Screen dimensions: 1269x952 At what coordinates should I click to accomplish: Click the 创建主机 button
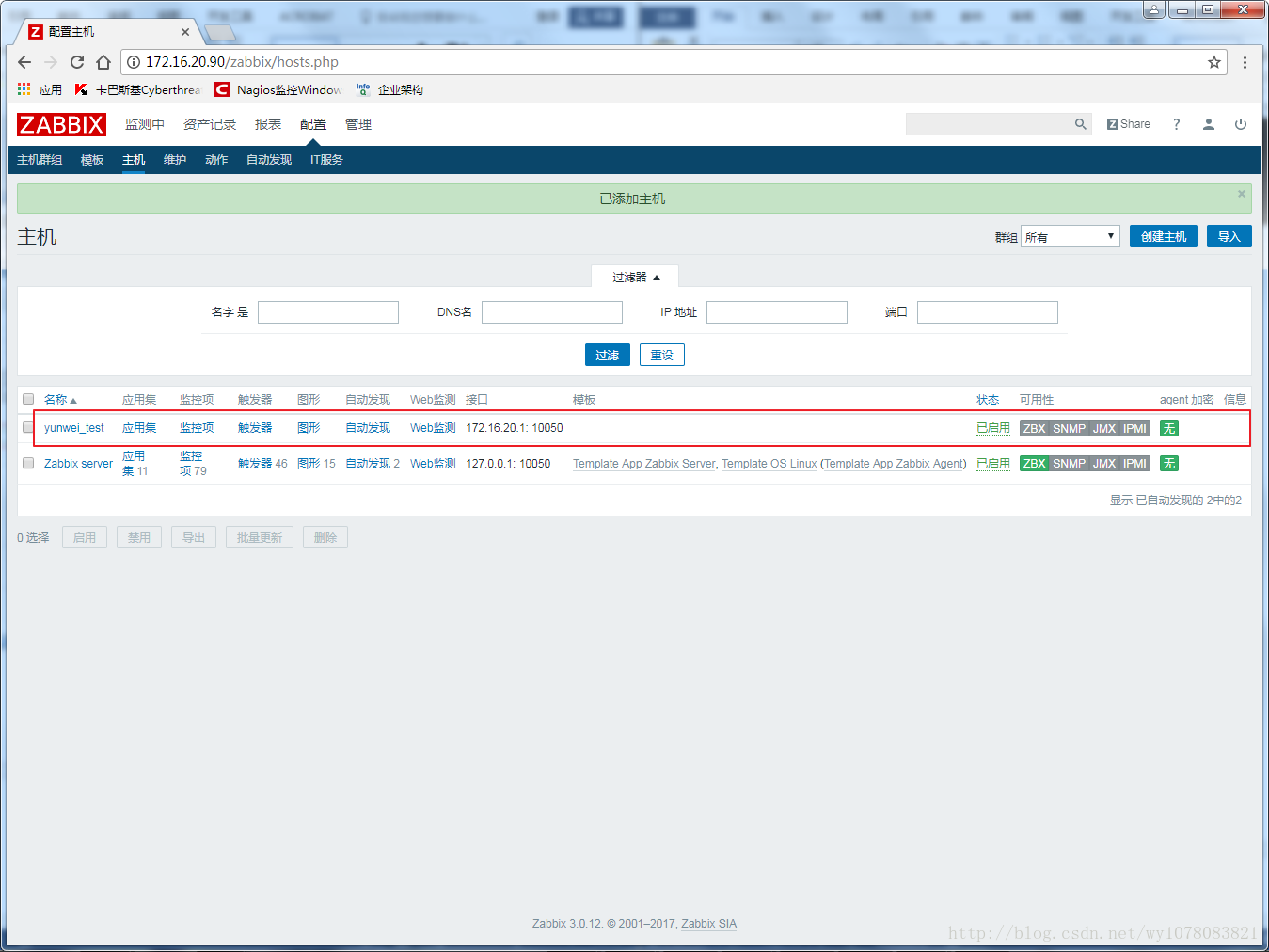[1164, 236]
